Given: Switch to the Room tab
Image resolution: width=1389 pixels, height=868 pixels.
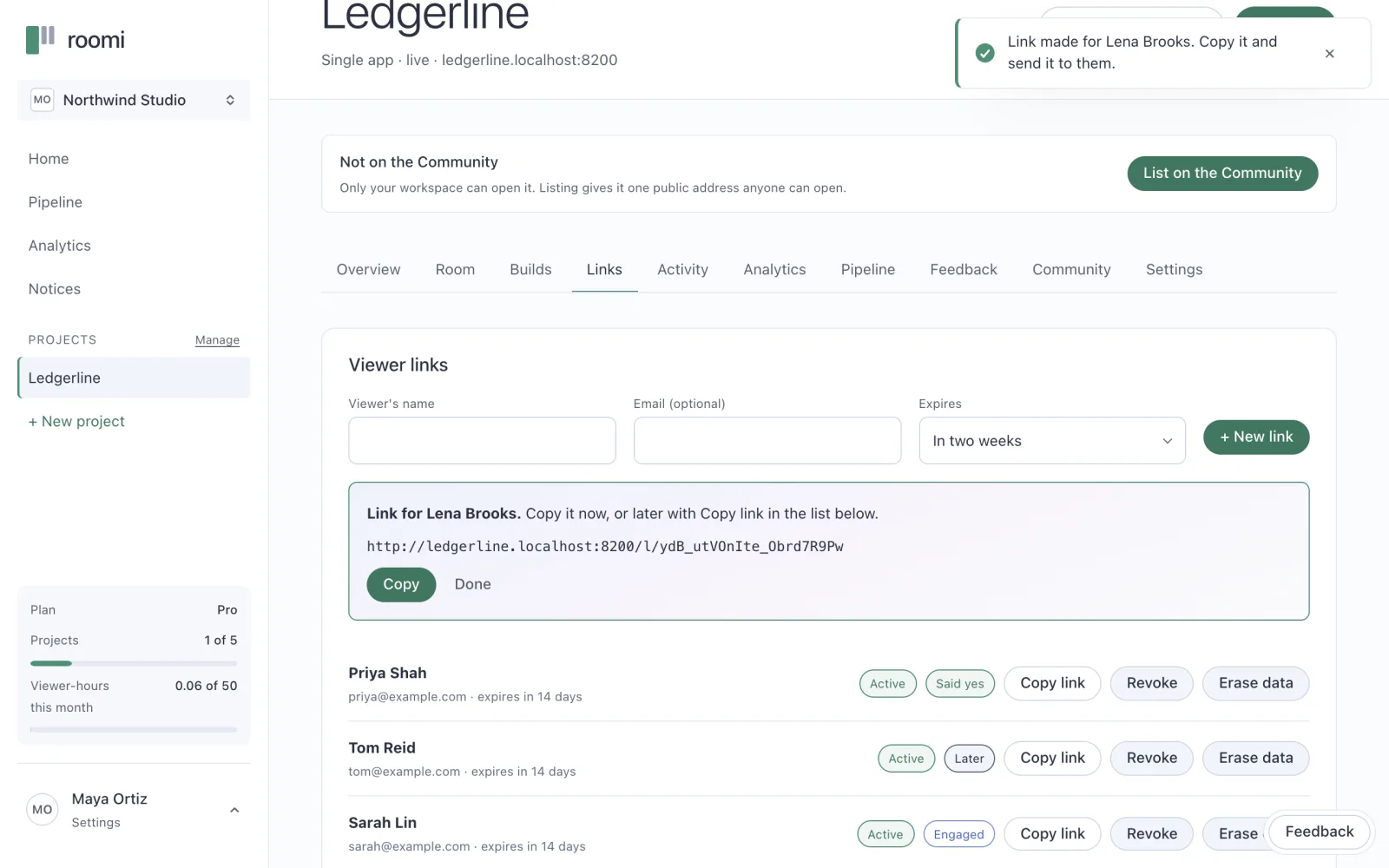Looking at the screenshot, I should pos(455,270).
